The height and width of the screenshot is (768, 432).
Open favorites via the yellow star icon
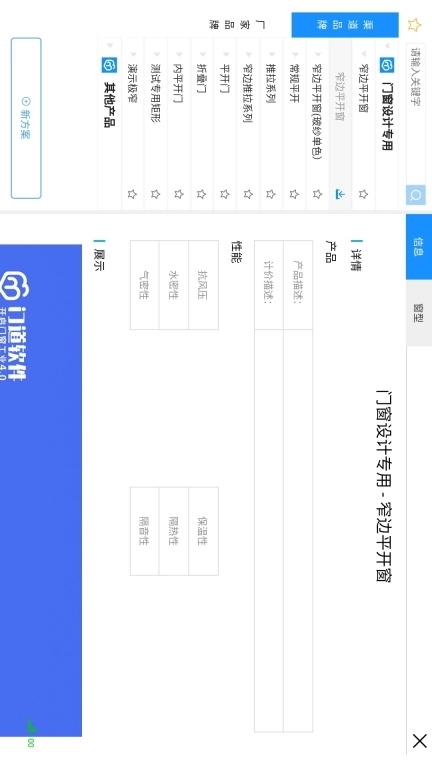click(x=414, y=25)
